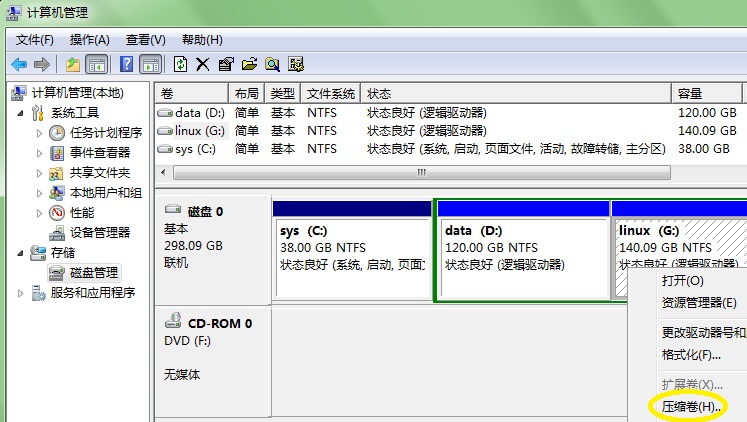Click the volume list horizontal scrollbar thumb
The height and width of the screenshot is (422, 747).
[422, 172]
